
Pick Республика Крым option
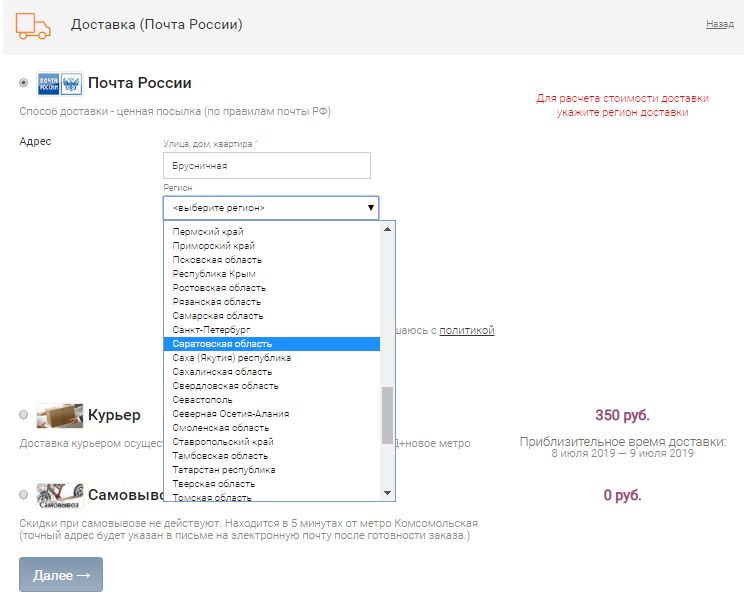coord(271,274)
